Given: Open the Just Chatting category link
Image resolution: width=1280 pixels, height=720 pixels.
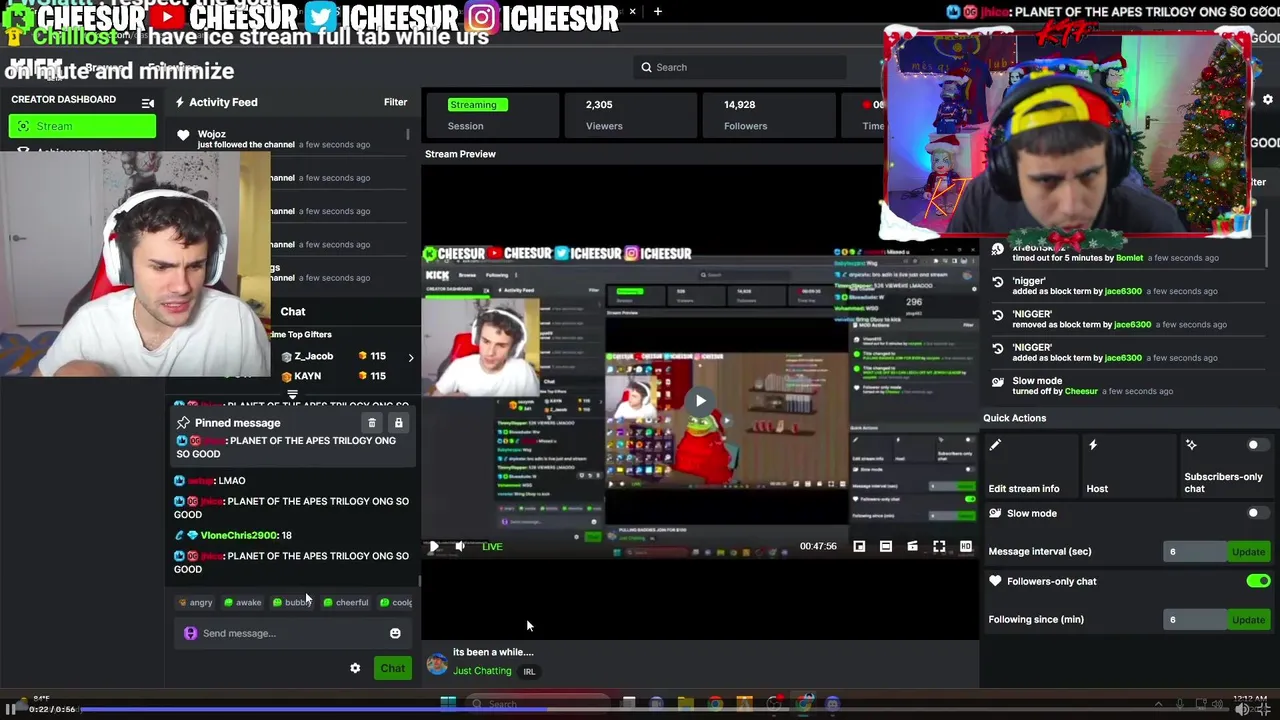Looking at the screenshot, I should [482, 671].
